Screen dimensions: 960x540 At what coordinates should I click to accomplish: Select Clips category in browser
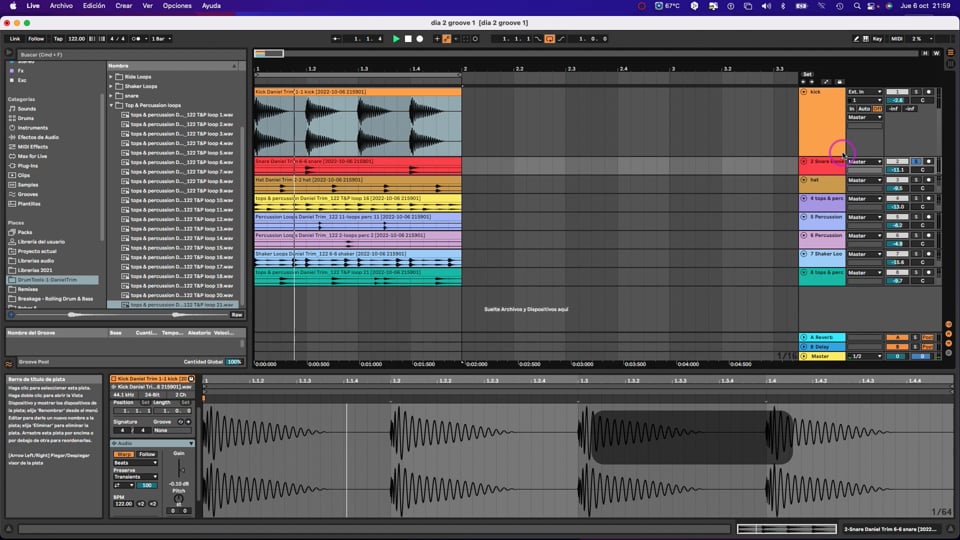coord(23,175)
